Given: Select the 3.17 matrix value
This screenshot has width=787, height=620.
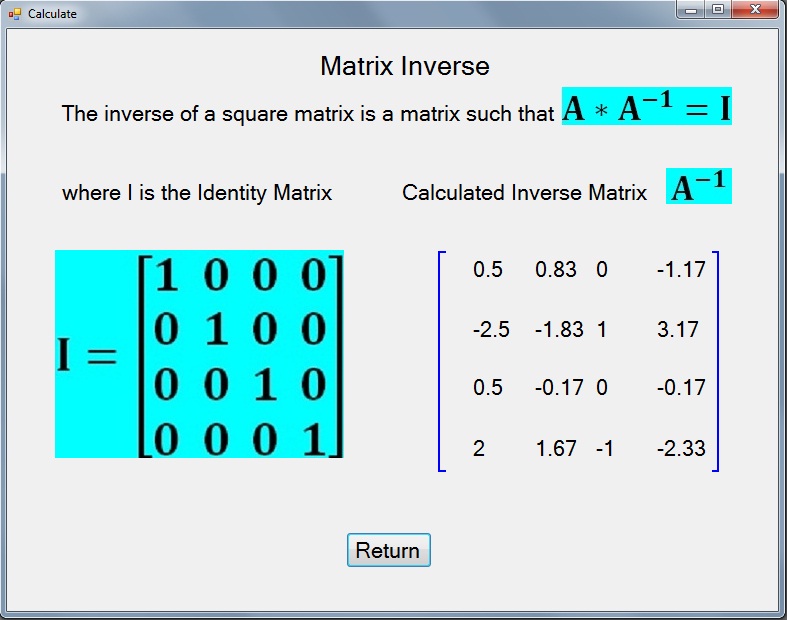Looking at the screenshot, I should click(678, 330).
